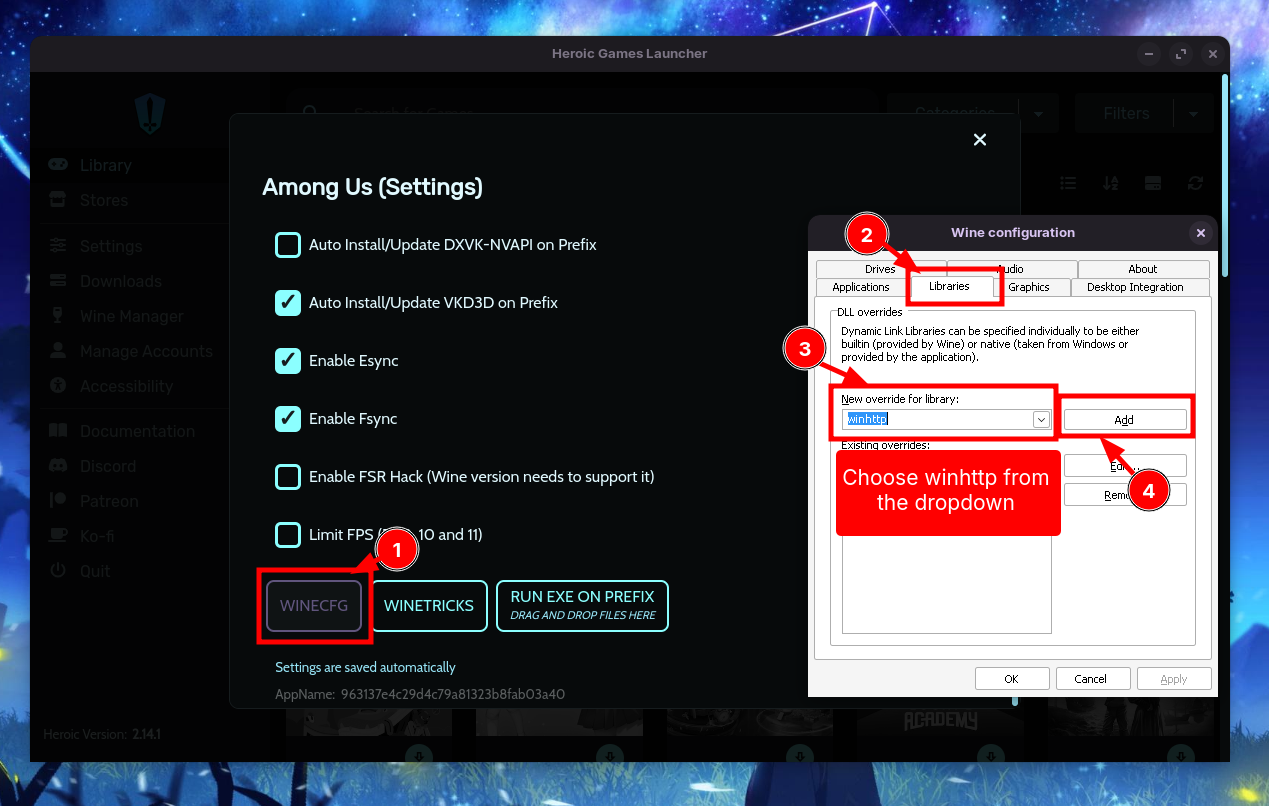The width and height of the screenshot is (1269, 806).
Task: Open Wine Manager via the wine glass icon
Action: click(x=58, y=316)
